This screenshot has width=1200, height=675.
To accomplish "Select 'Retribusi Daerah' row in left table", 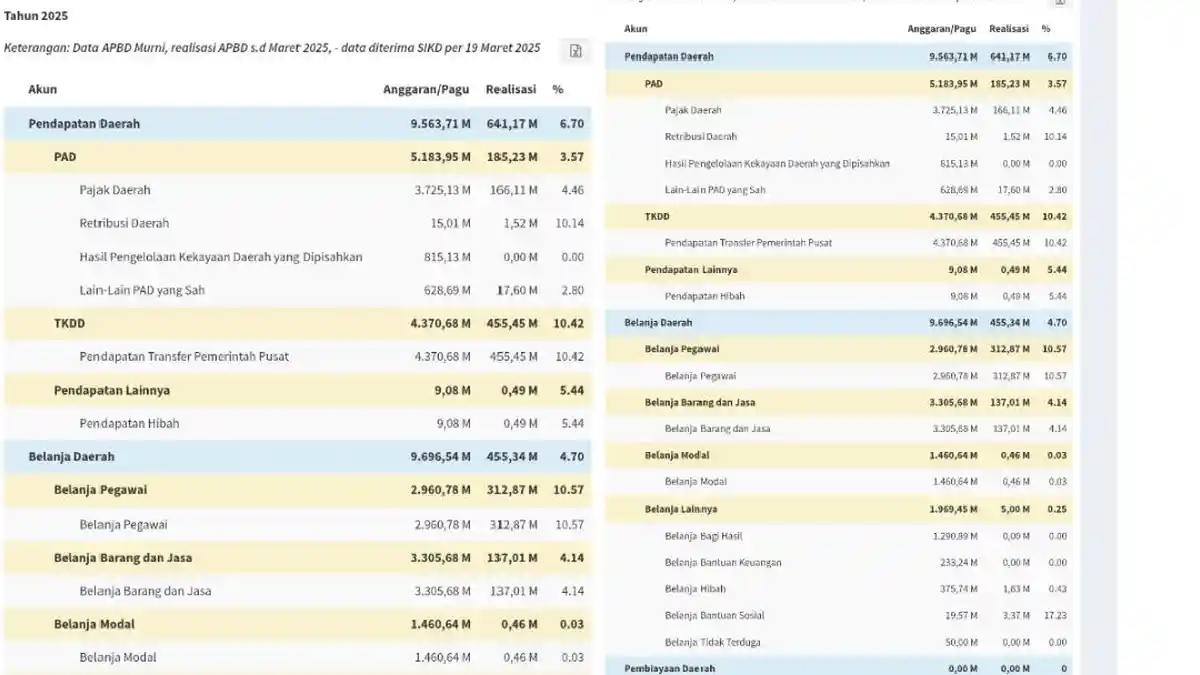I will pos(297,223).
